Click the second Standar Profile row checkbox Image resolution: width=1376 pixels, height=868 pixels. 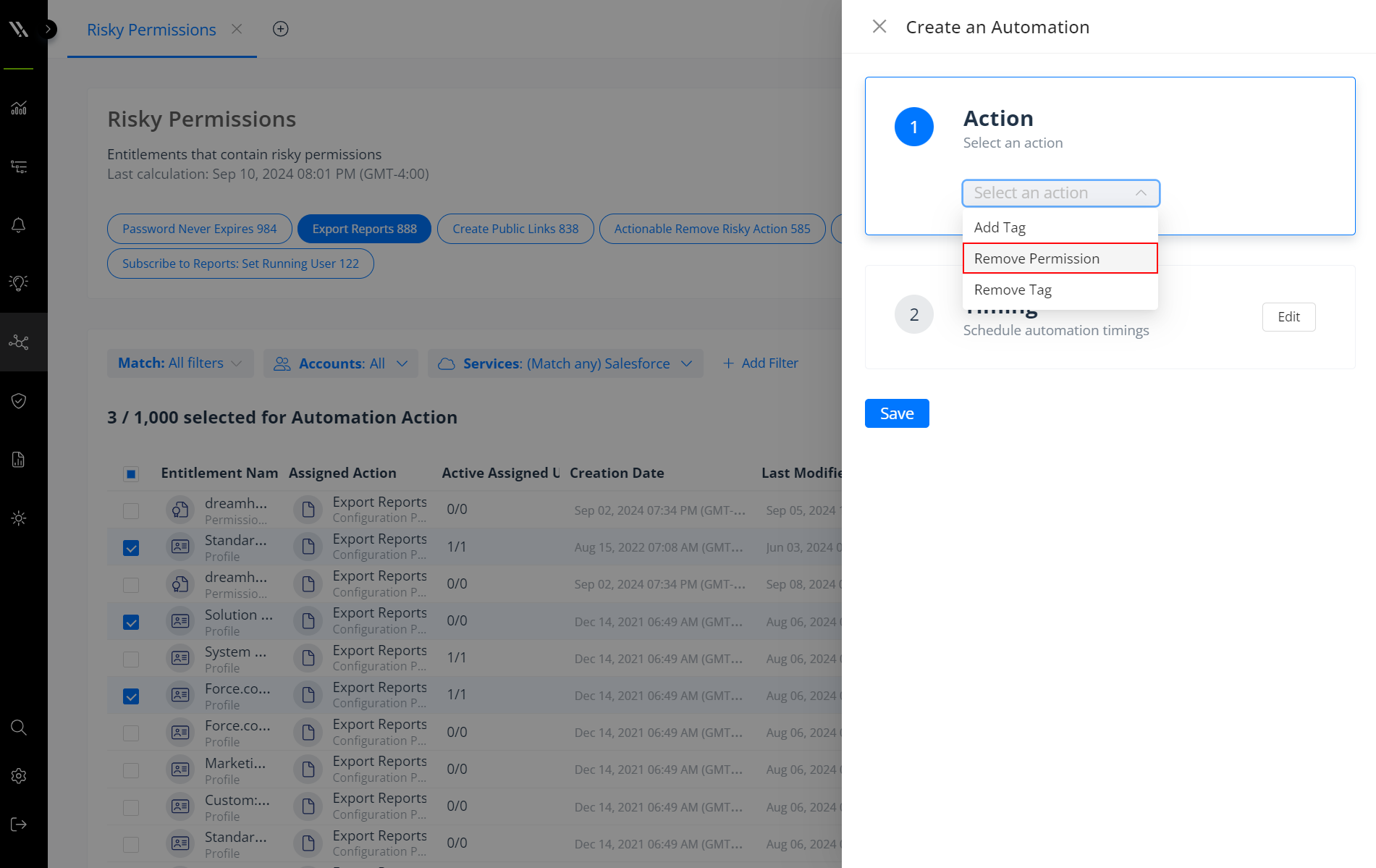pos(131,844)
